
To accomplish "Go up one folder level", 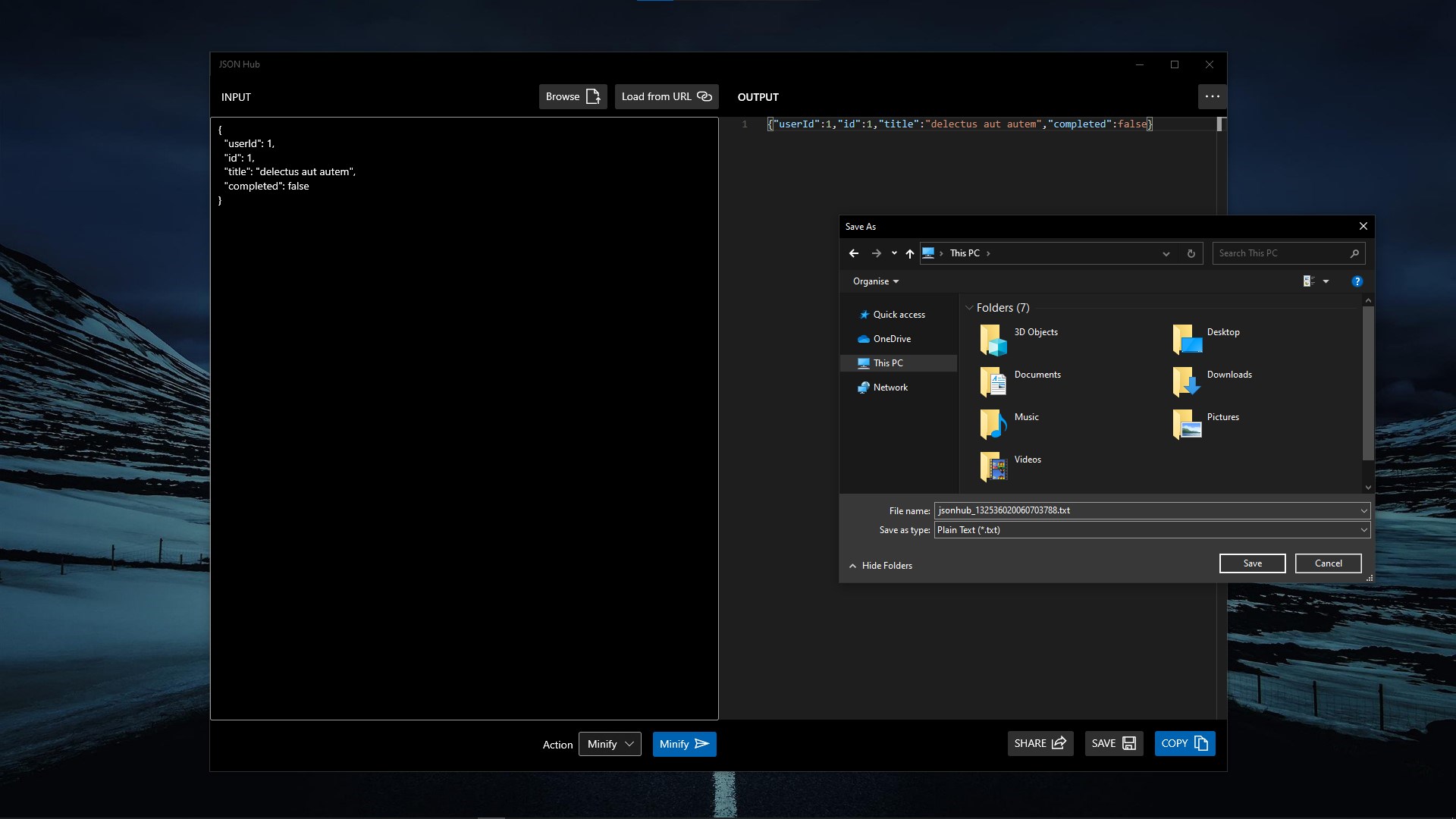I will pyautogui.click(x=909, y=253).
